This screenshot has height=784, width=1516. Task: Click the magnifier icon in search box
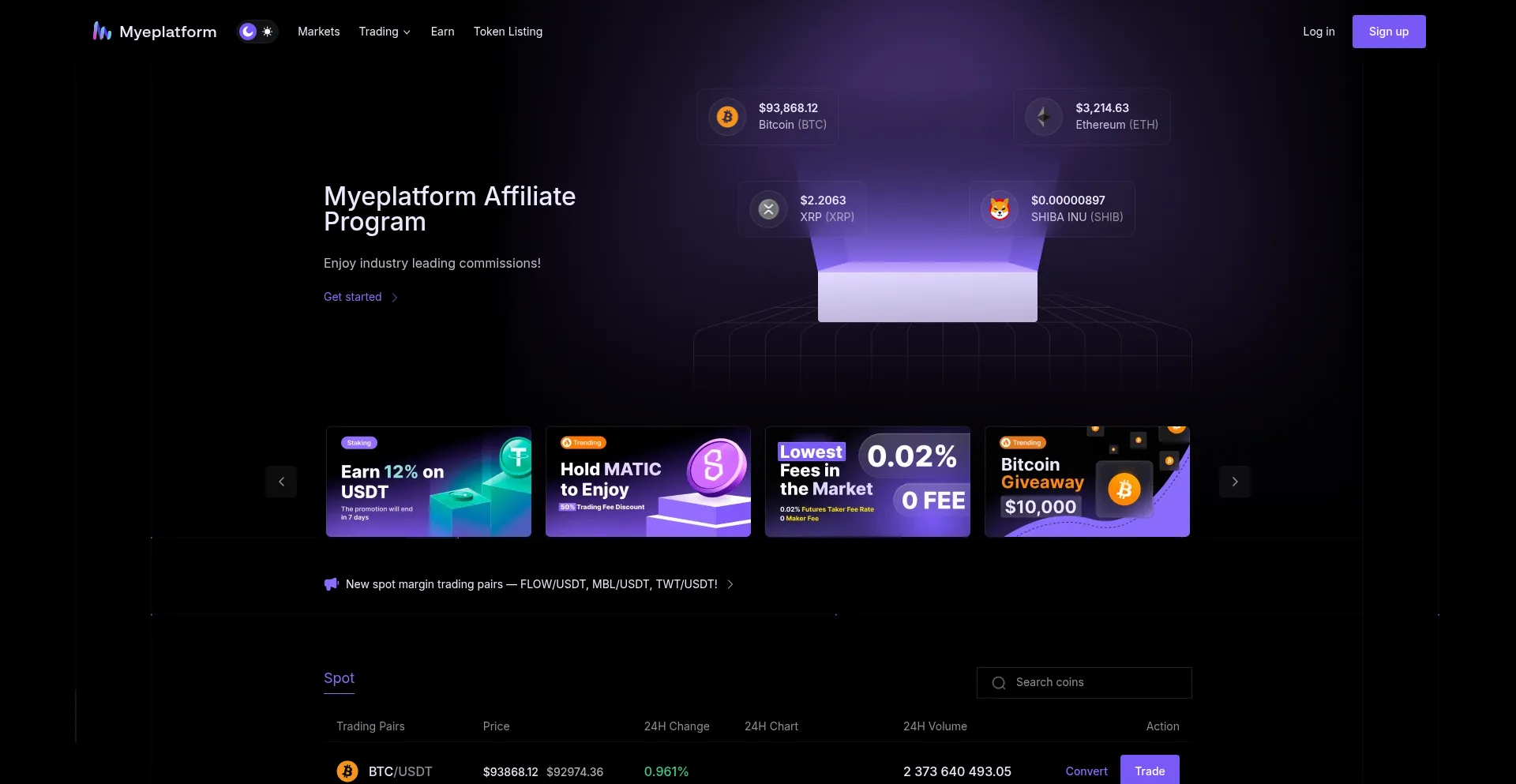999,683
